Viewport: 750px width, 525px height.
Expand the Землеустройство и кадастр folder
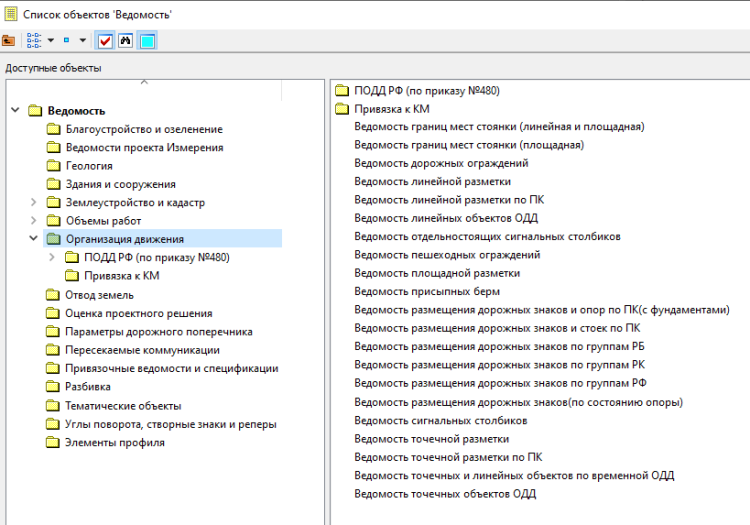tap(34, 203)
